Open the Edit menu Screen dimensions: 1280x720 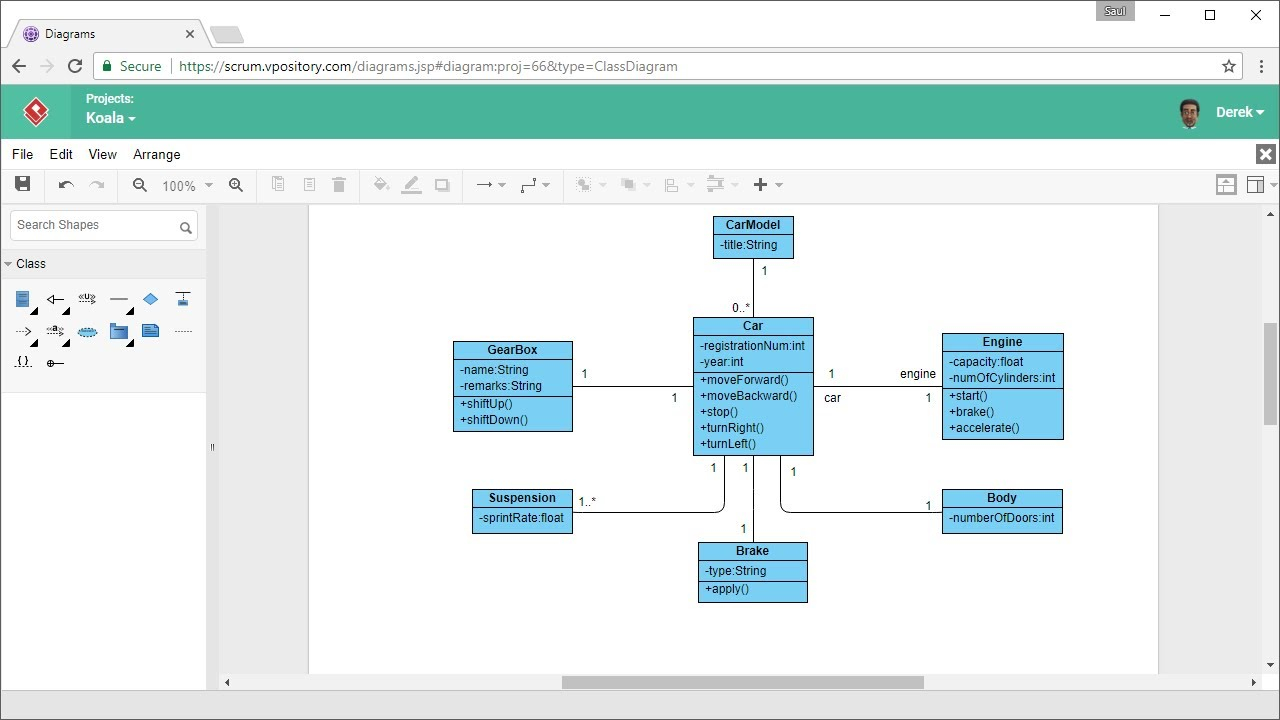(x=61, y=154)
